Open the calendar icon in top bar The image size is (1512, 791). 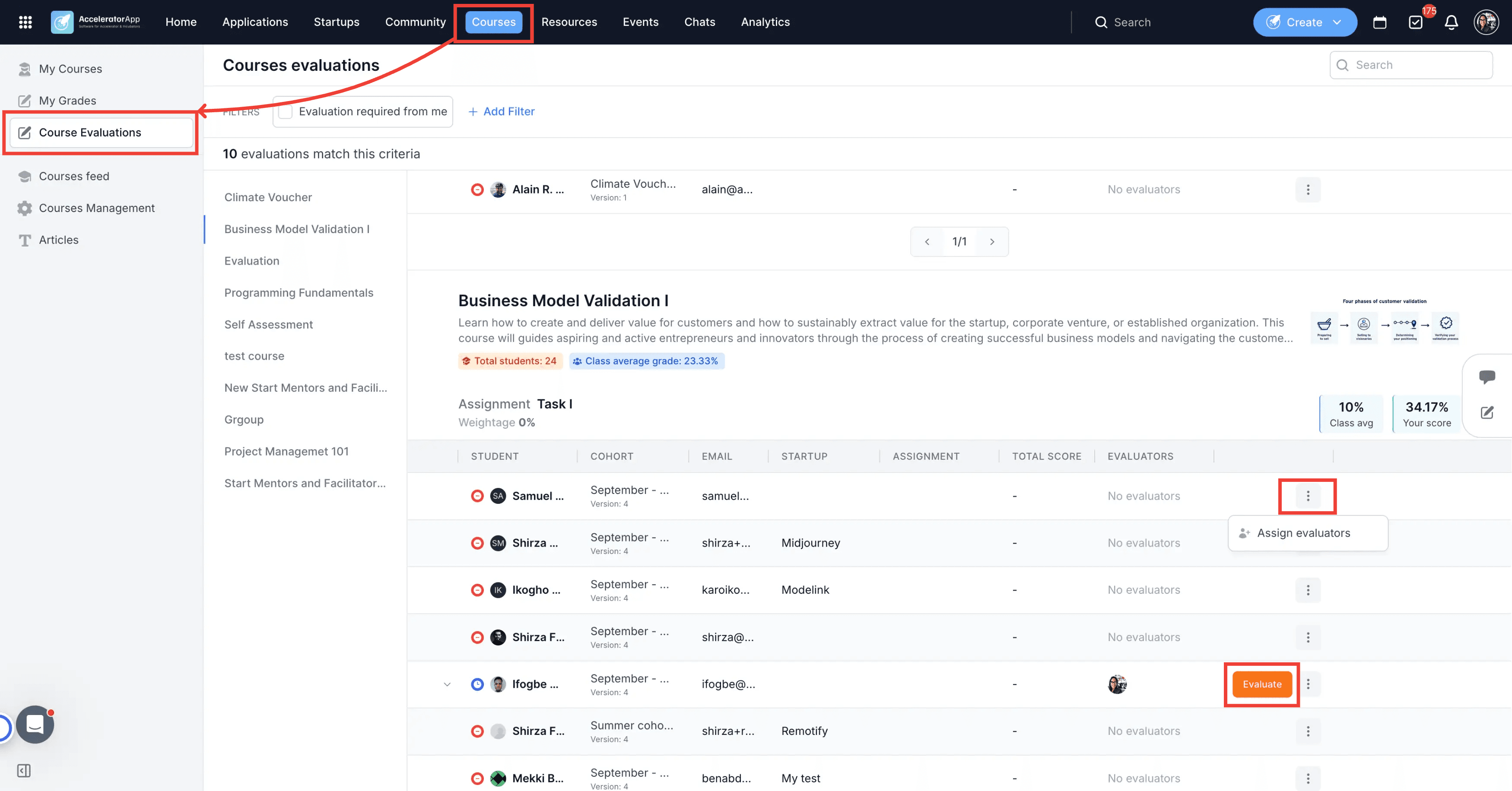click(x=1379, y=22)
